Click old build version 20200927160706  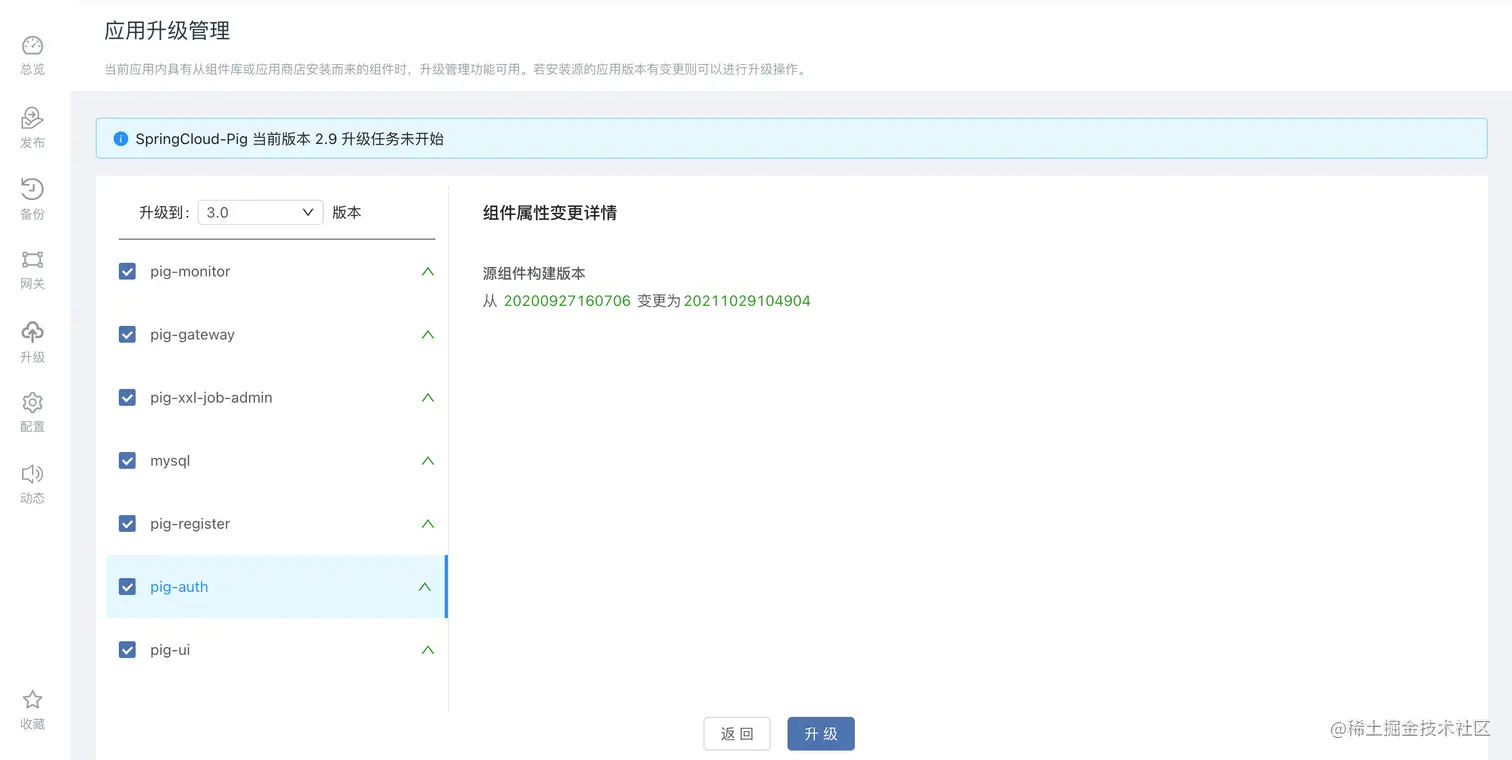click(x=567, y=300)
